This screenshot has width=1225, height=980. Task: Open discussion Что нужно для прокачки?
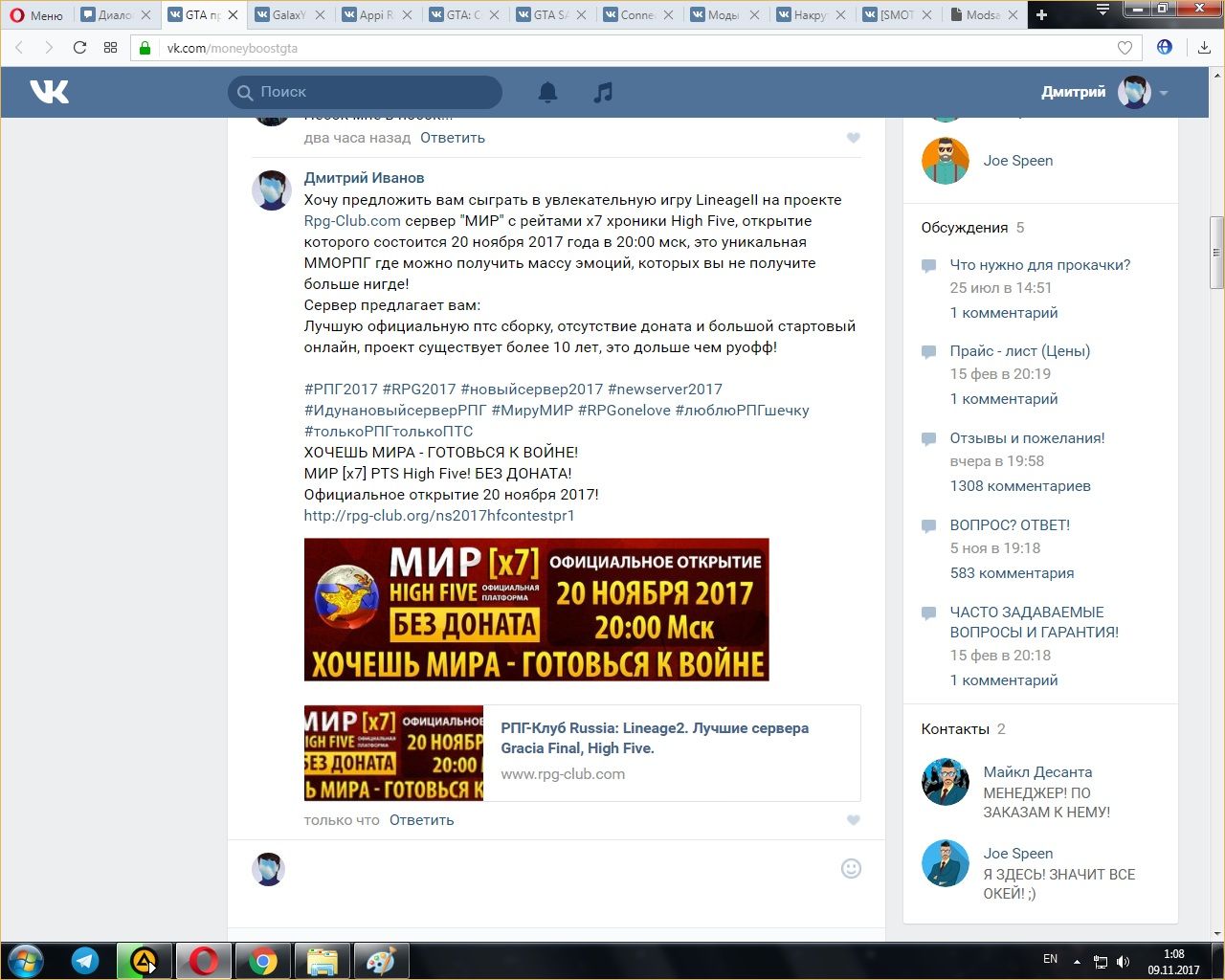point(1040,265)
